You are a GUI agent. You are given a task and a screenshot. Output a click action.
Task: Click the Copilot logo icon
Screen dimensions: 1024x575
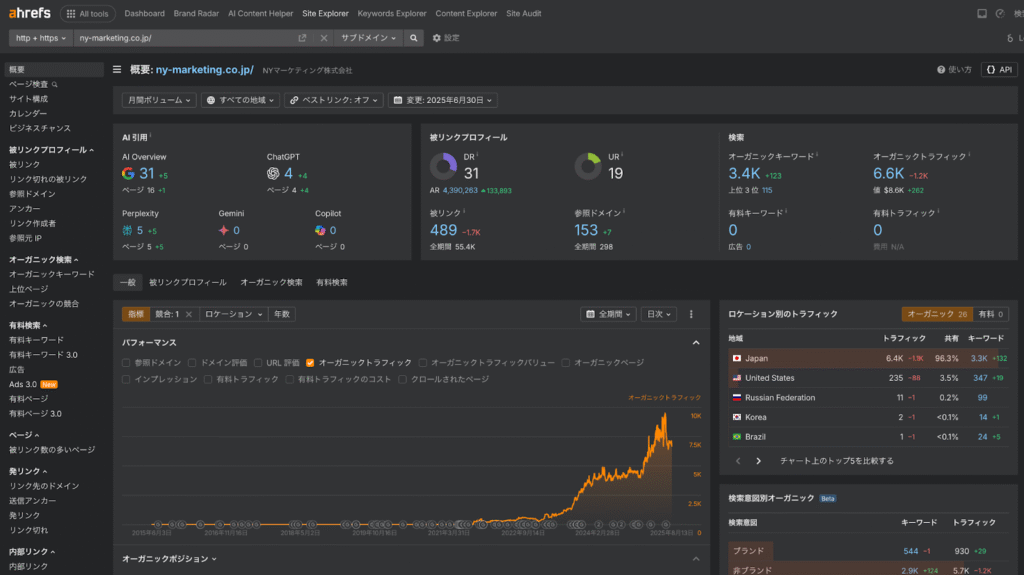pyautogui.click(x=320, y=230)
